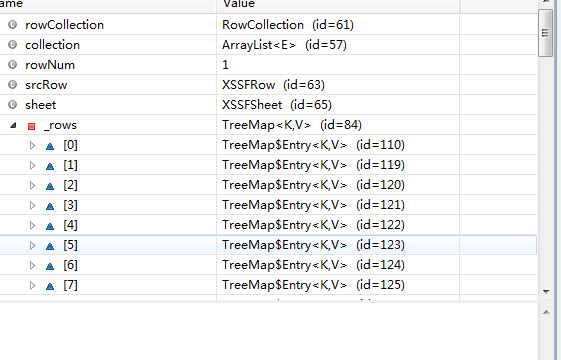This screenshot has width=561, height=360.
Task: Click the sheet variable icon
Action: tap(13, 105)
